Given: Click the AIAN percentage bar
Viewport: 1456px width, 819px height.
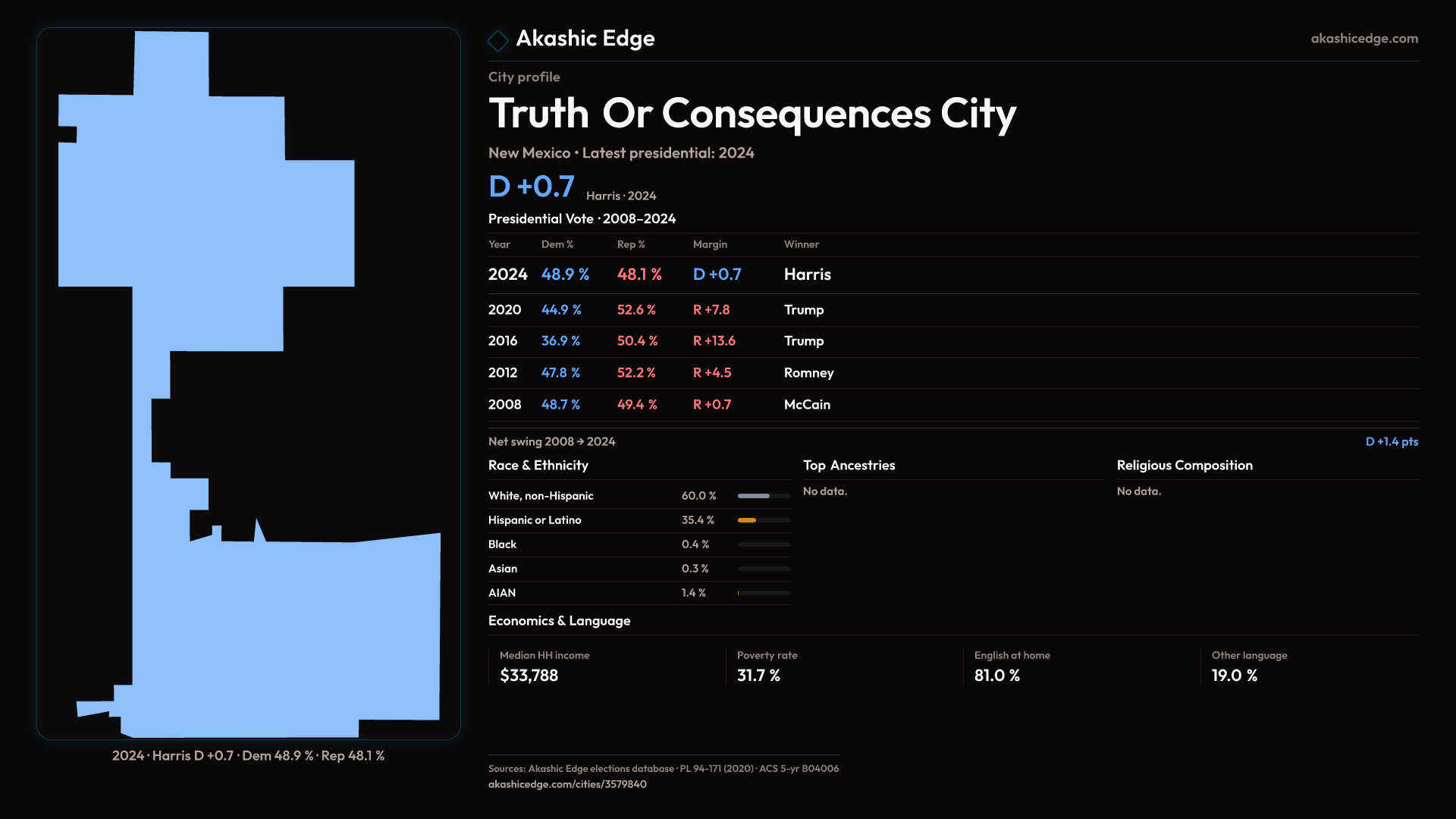Looking at the screenshot, I should click(x=764, y=593).
